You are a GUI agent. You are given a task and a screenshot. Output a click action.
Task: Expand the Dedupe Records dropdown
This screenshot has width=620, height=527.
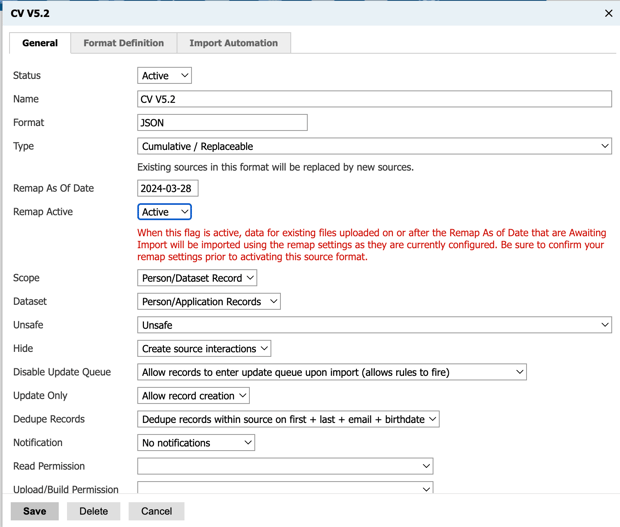[288, 419]
